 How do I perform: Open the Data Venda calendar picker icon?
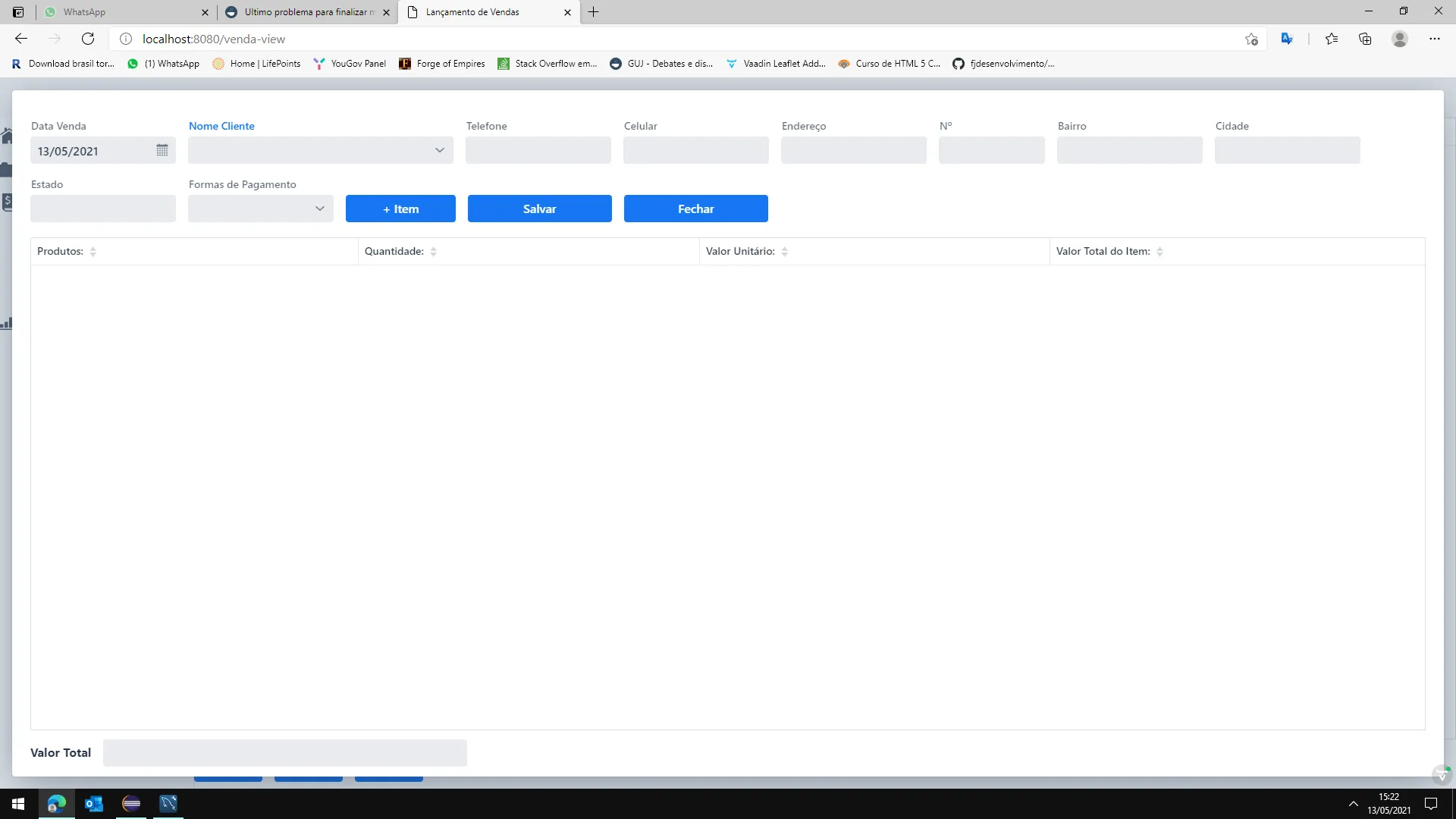(x=162, y=150)
